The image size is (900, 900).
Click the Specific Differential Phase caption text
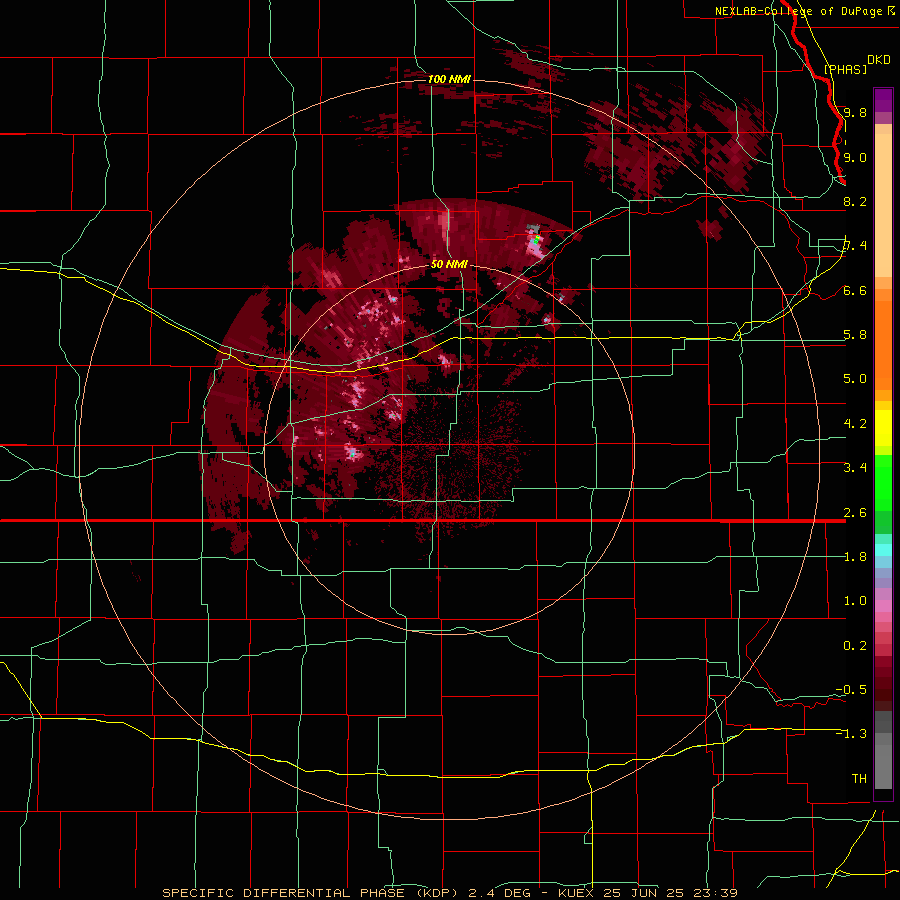(x=450, y=893)
